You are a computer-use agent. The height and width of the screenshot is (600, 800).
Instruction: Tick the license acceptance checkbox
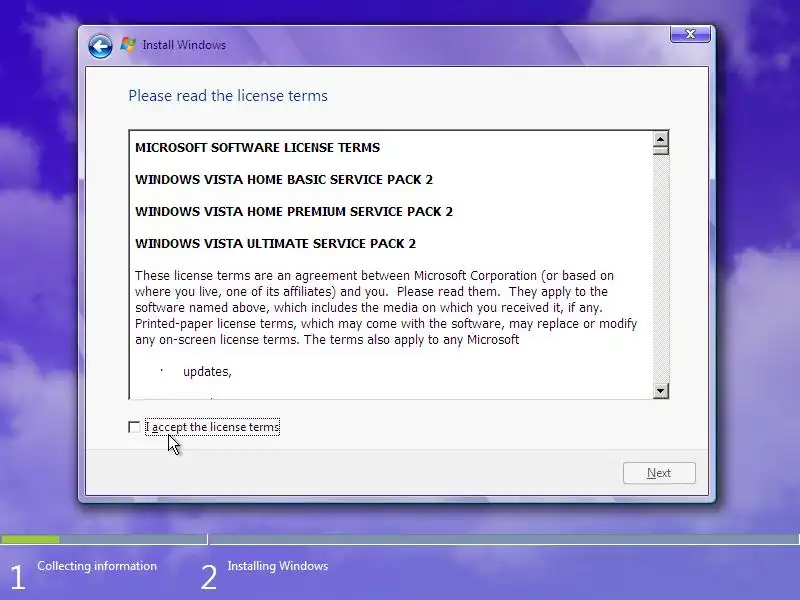pos(134,427)
